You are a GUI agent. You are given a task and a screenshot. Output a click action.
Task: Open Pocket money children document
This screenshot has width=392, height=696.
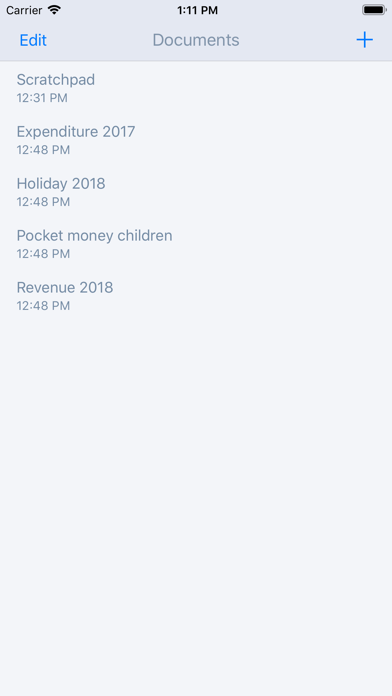[196, 243]
